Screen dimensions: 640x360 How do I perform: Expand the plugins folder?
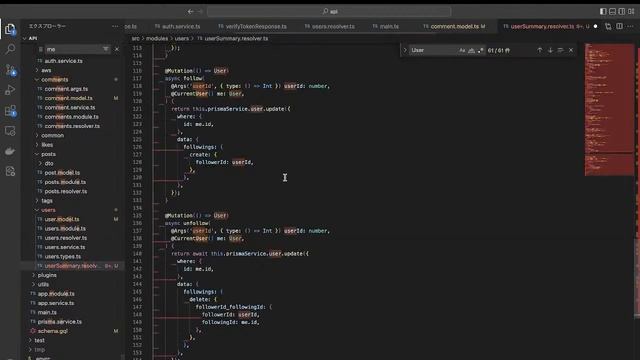[47, 276]
